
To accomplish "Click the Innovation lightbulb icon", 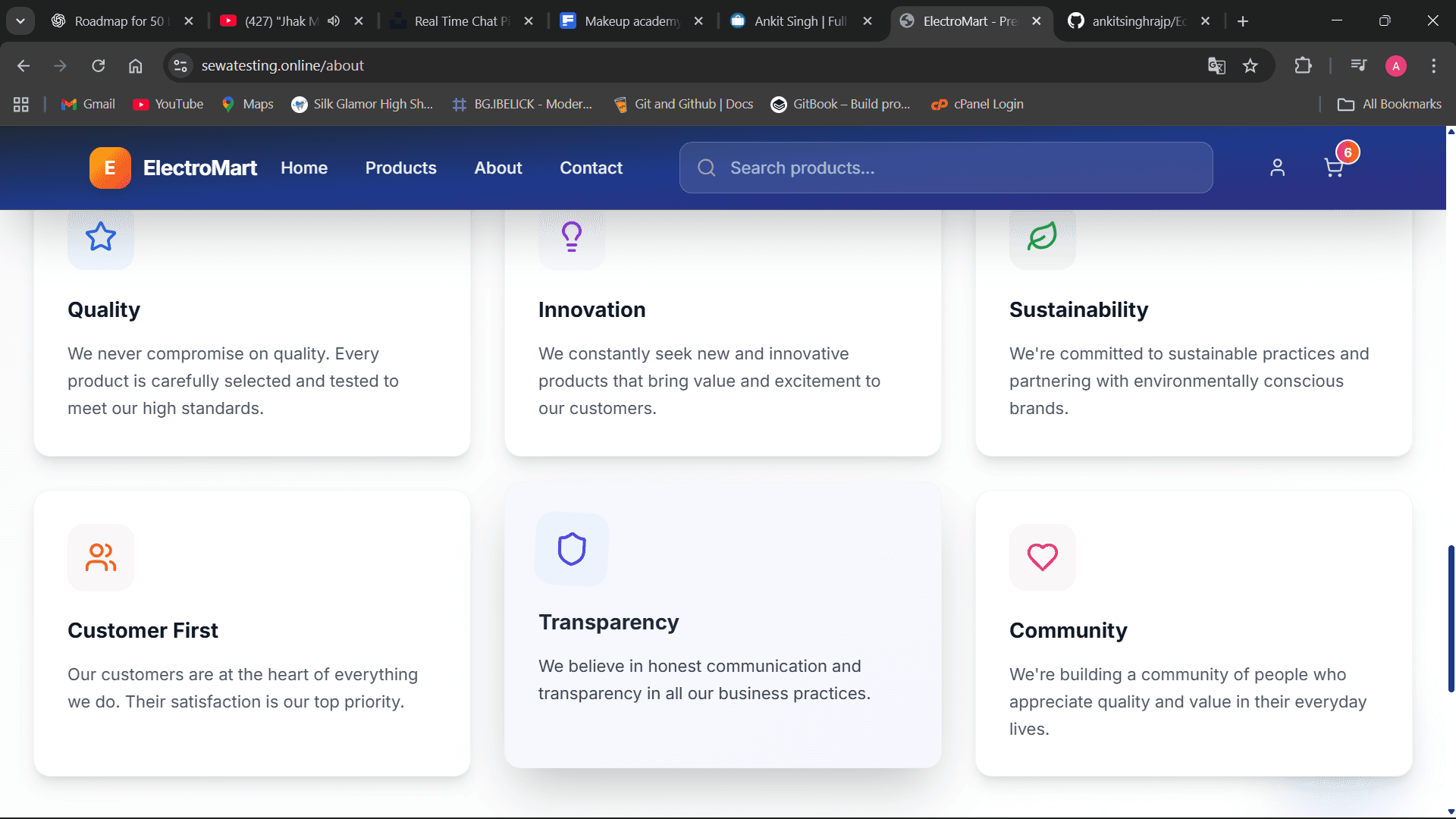I will pyautogui.click(x=572, y=237).
